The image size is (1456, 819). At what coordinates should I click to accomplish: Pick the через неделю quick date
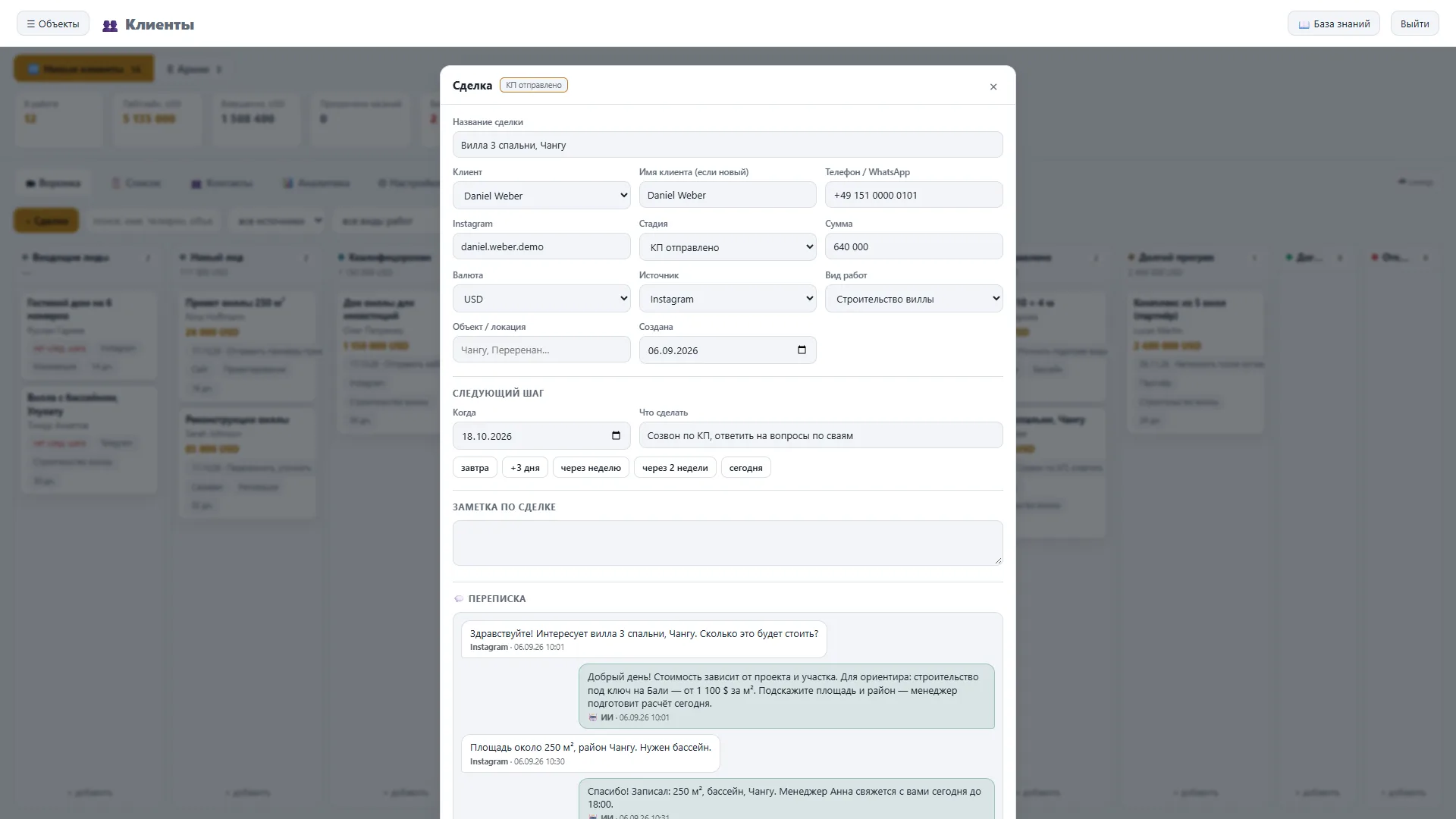point(591,467)
